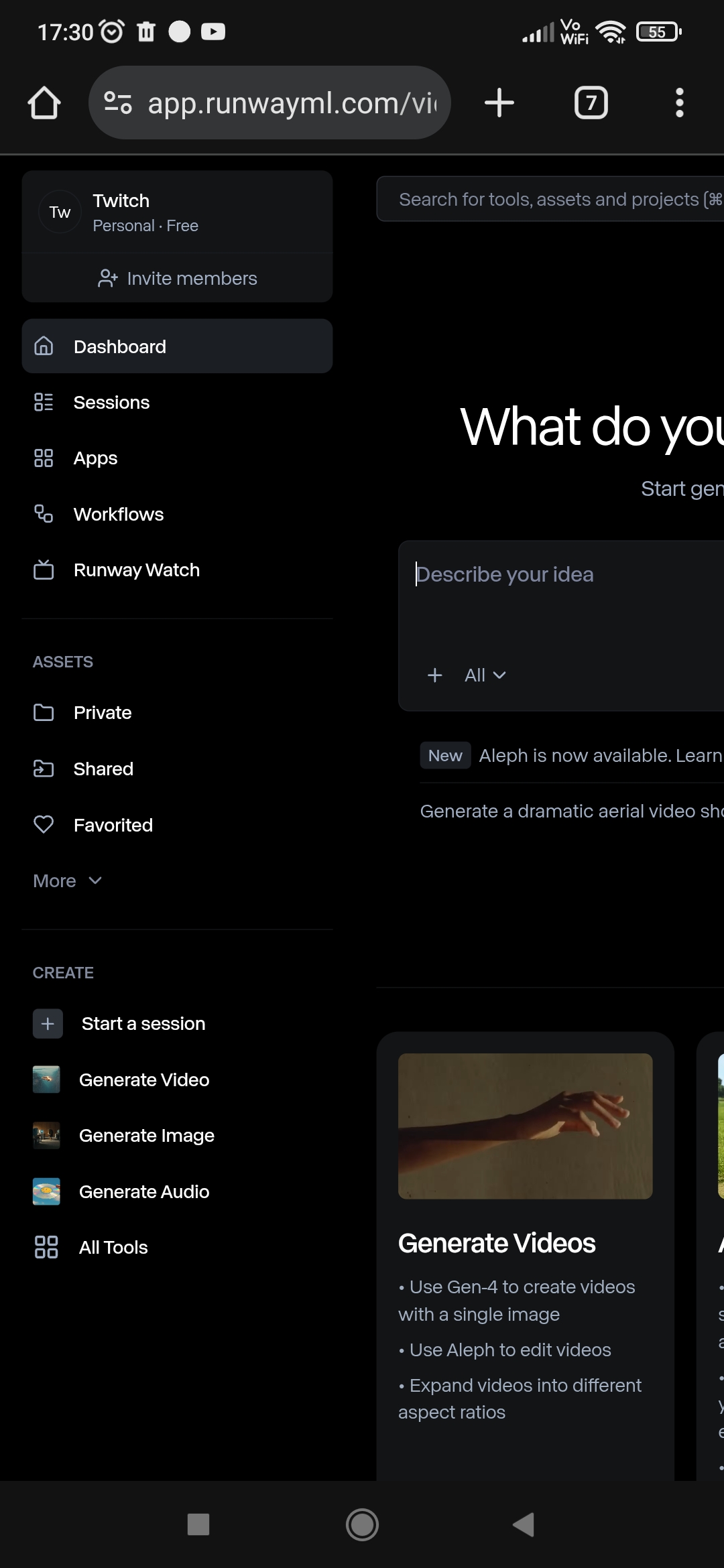
Task: Click 'Use Aleph to edit videos' text
Action: click(505, 1350)
